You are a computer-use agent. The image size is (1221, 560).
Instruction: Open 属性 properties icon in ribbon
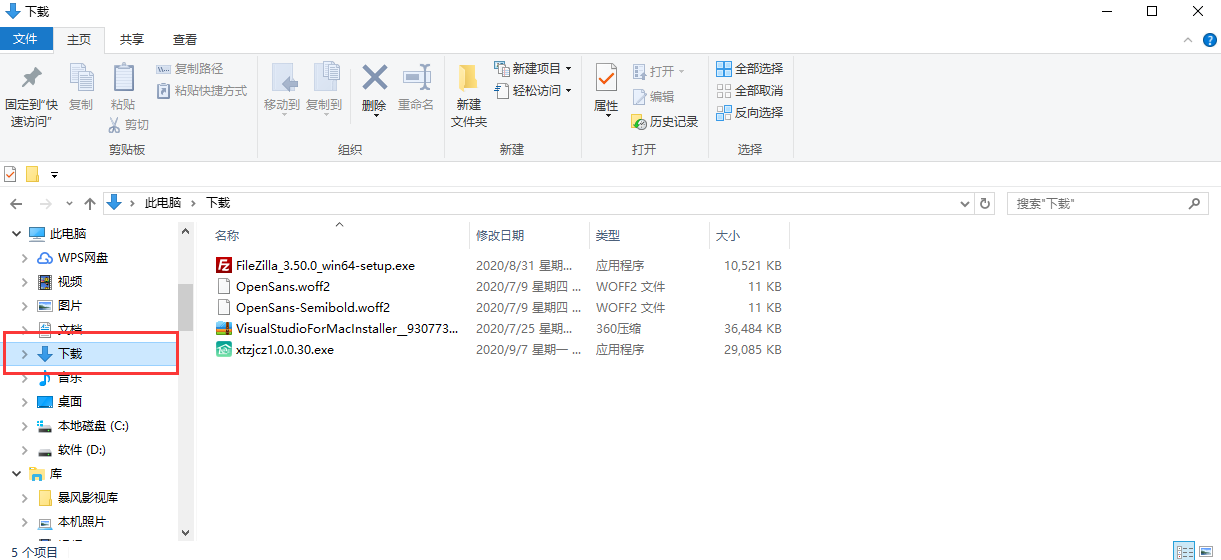point(606,78)
